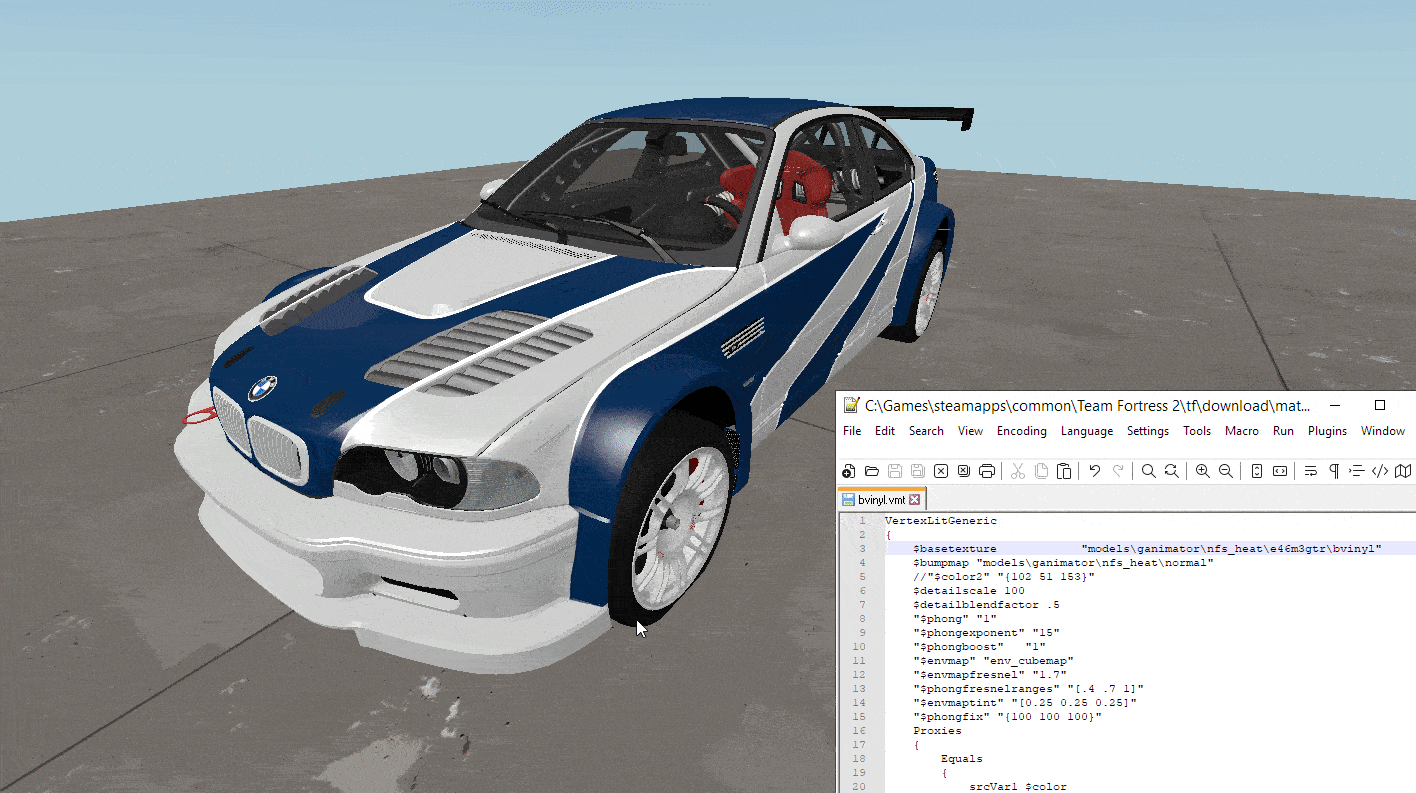Screen dimensions: 1416x793
Task: Print the current document
Action: coord(987,471)
